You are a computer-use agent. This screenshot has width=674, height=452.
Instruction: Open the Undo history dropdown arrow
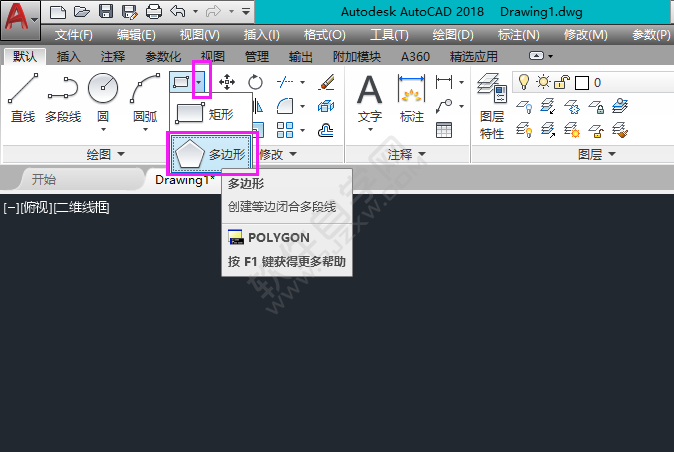[x=195, y=12]
